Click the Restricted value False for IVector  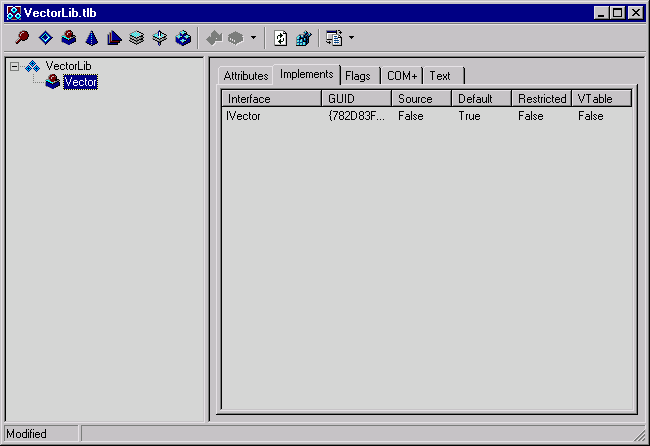pos(531,116)
